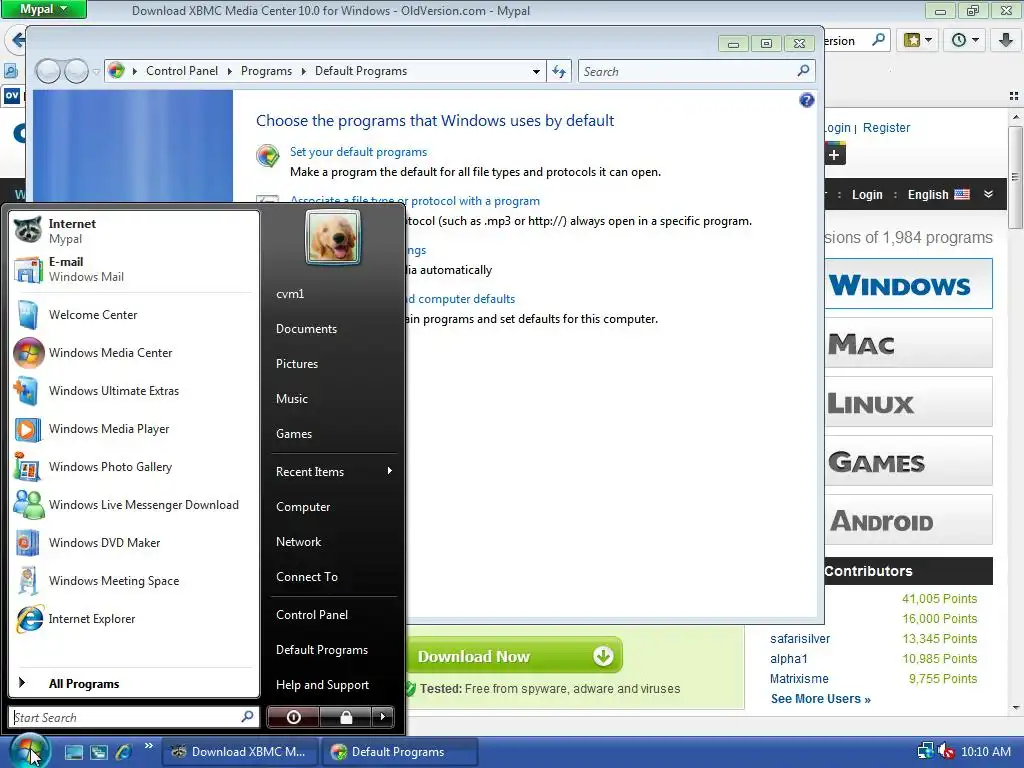The height and width of the screenshot is (768, 1024).
Task: Select the Linux platform category
Action: pos(908,402)
